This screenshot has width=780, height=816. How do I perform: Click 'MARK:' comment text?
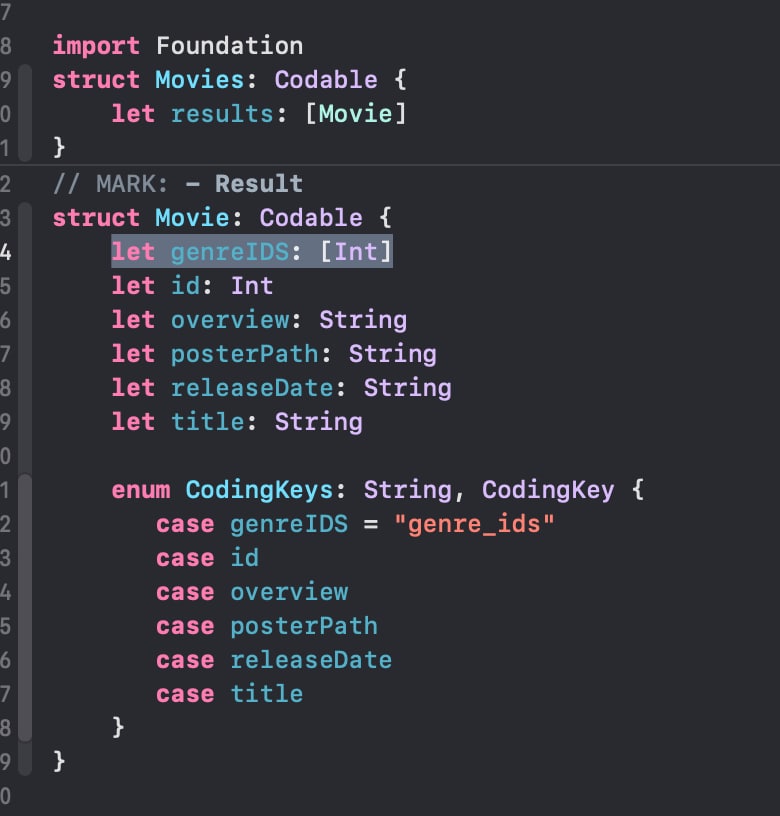tap(132, 184)
